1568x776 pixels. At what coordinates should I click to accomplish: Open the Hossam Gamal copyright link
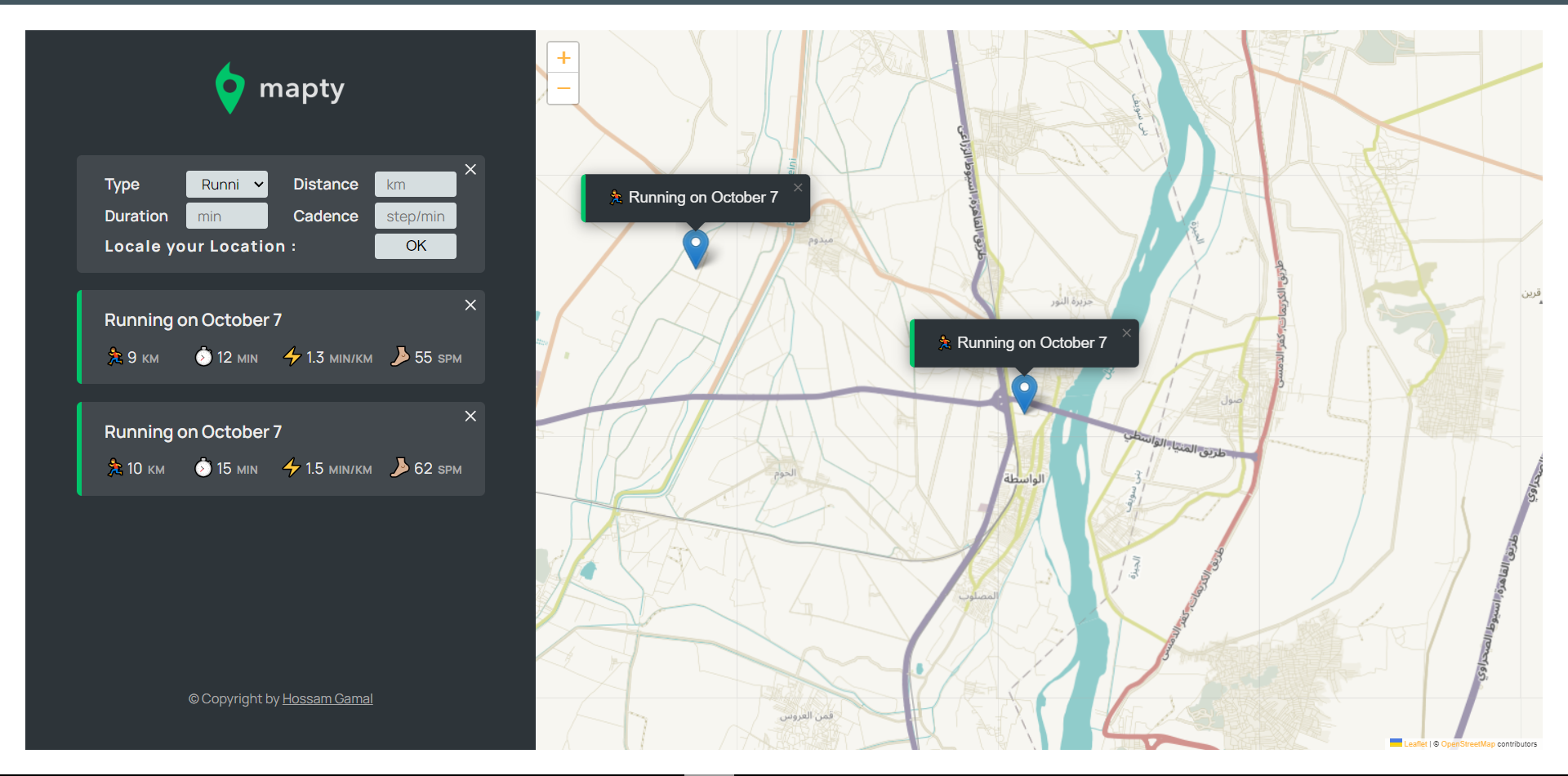327,699
